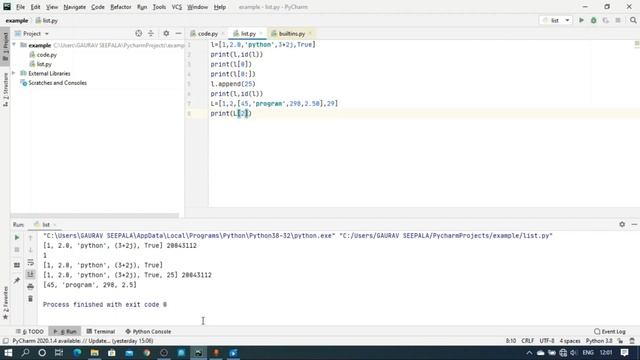Hide the Project tool window
Screen dimensions: 640x360
(x=178, y=33)
